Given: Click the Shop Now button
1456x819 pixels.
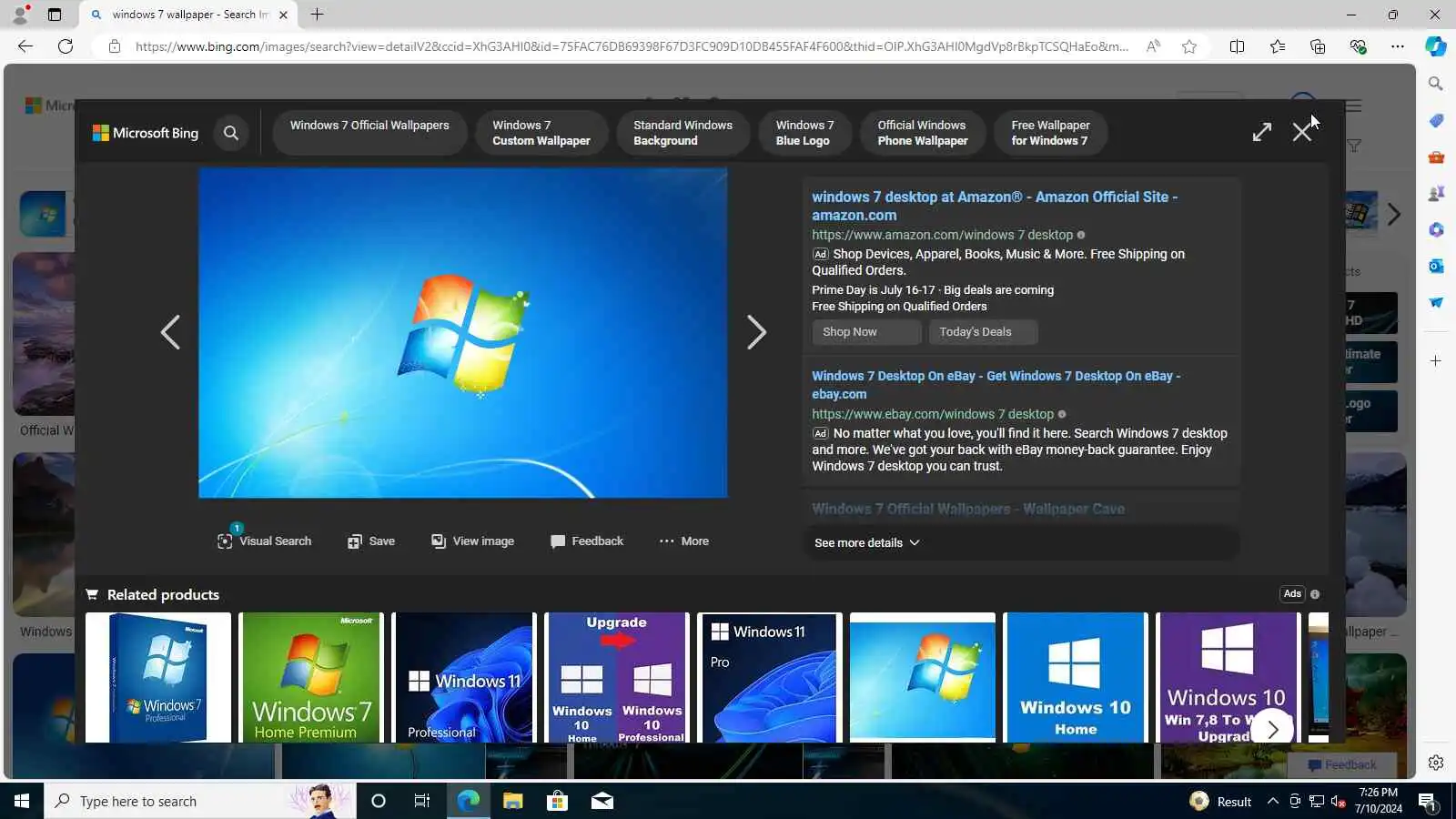Looking at the screenshot, I should pyautogui.click(x=866, y=332).
